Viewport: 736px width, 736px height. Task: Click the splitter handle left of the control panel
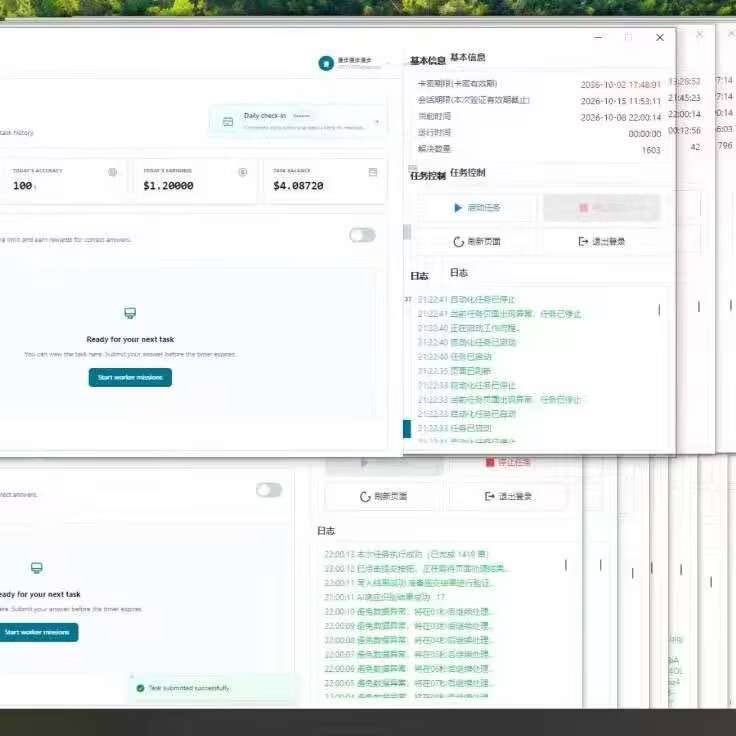(407, 232)
